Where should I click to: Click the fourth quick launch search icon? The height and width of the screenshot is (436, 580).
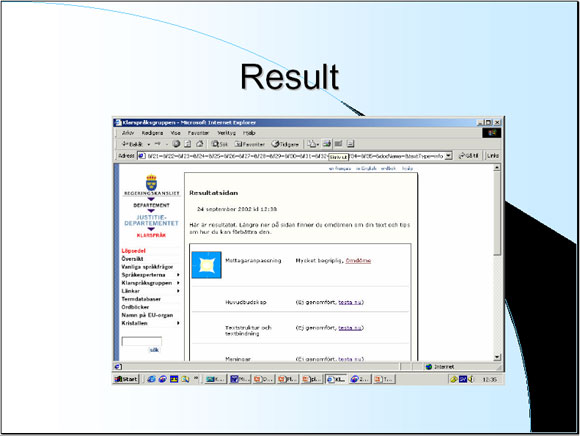click(x=185, y=379)
